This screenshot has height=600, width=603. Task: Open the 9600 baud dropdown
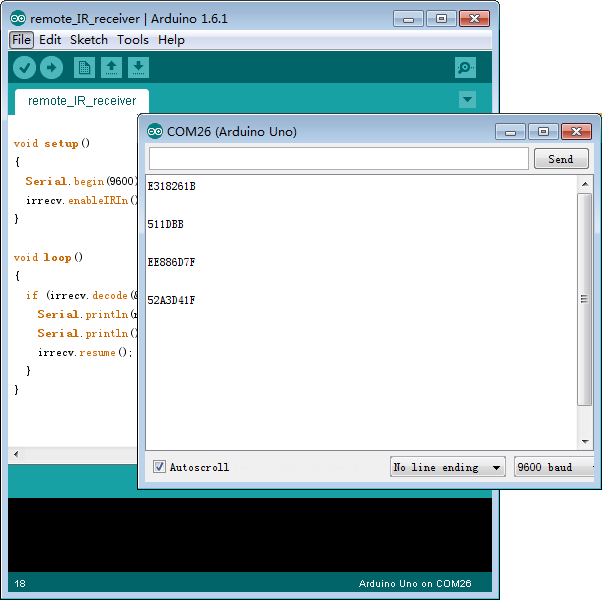coord(555,467)
